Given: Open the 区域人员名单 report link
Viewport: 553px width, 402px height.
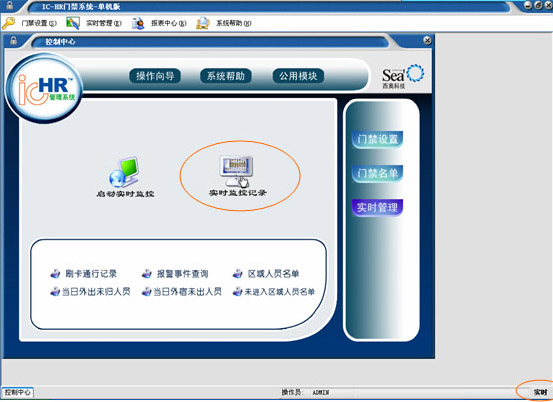Looking at the screenshot, I should click(x=273, y=274).
